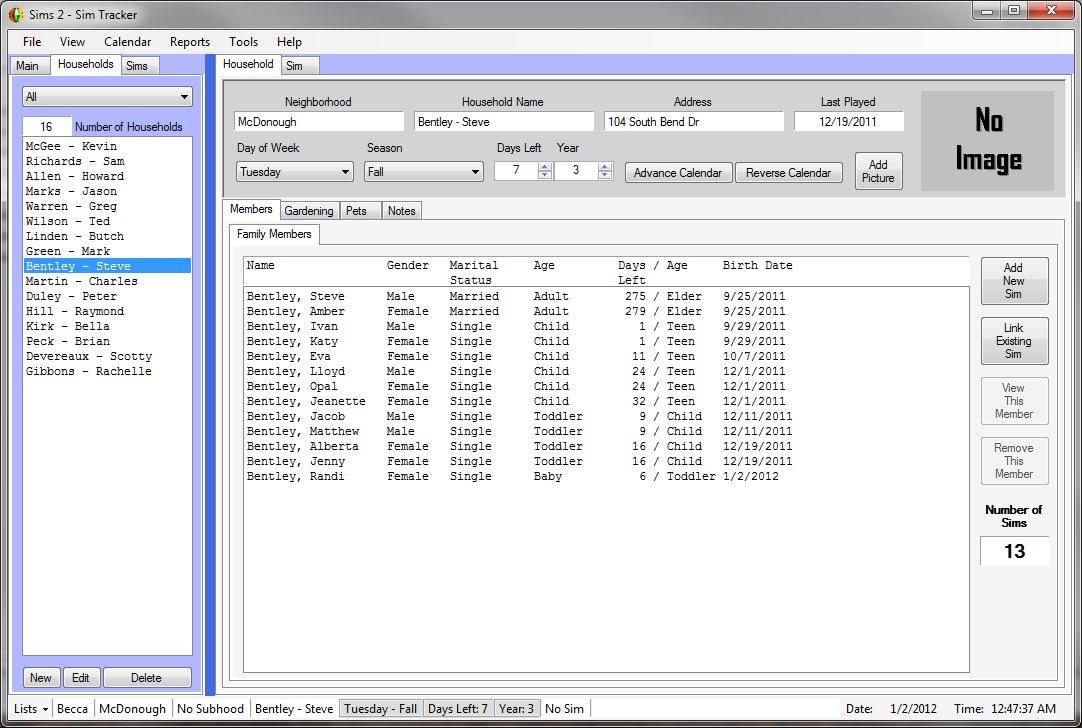Image resolution: width=1082 pixels, height=728 pixels.
Task: Click the Add Picture button
Action: [878, 171]
